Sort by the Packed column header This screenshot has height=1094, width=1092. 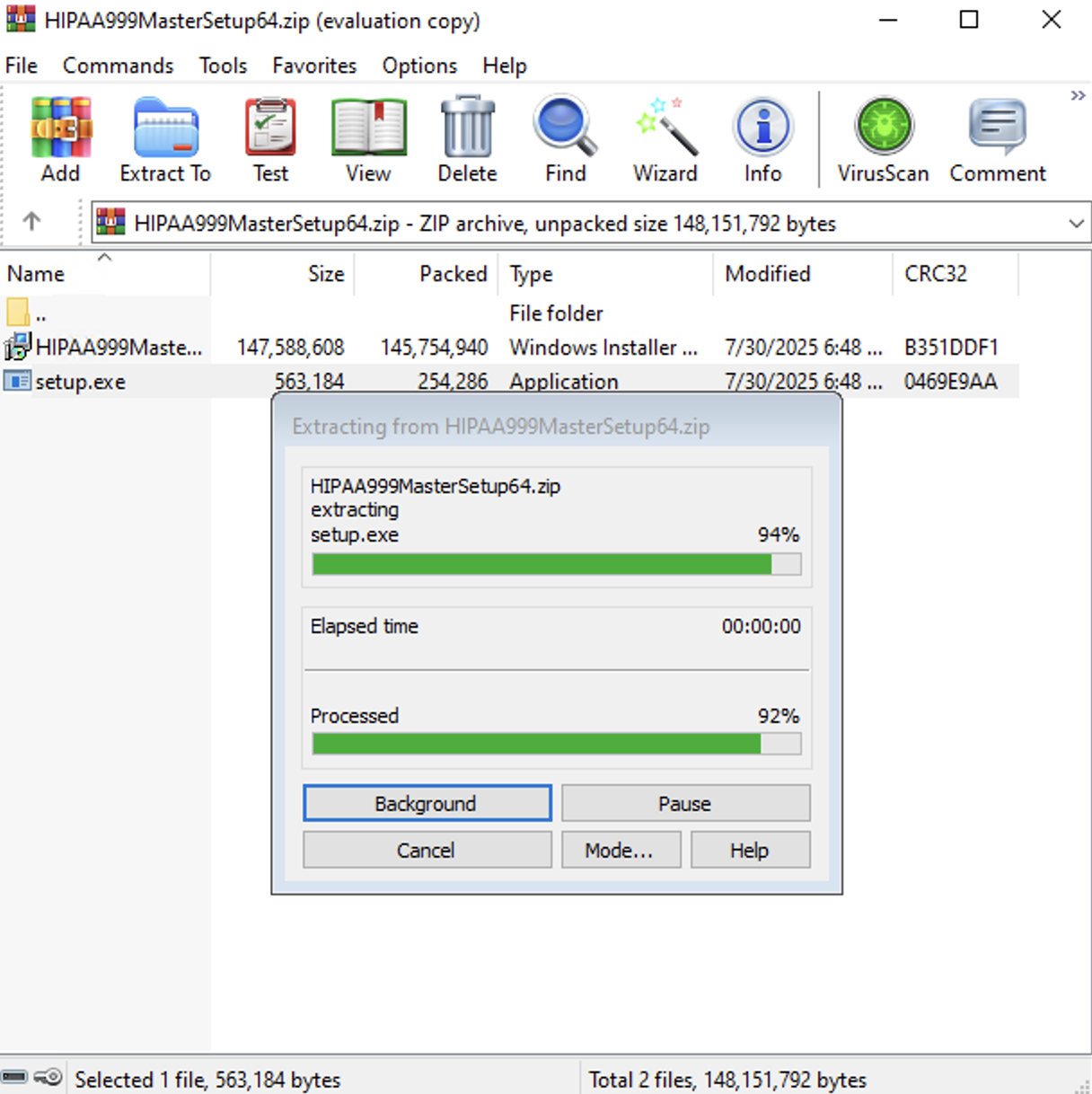[427, 274]
